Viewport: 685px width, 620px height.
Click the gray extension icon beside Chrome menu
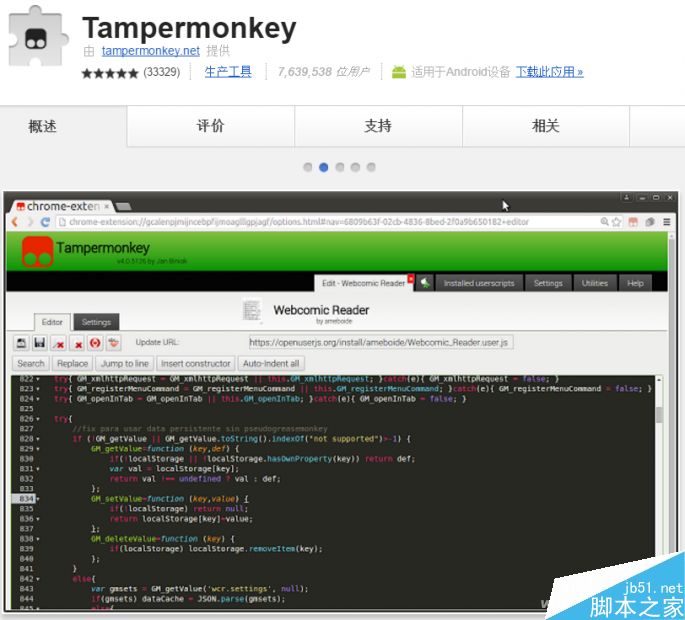coord(650,222)
